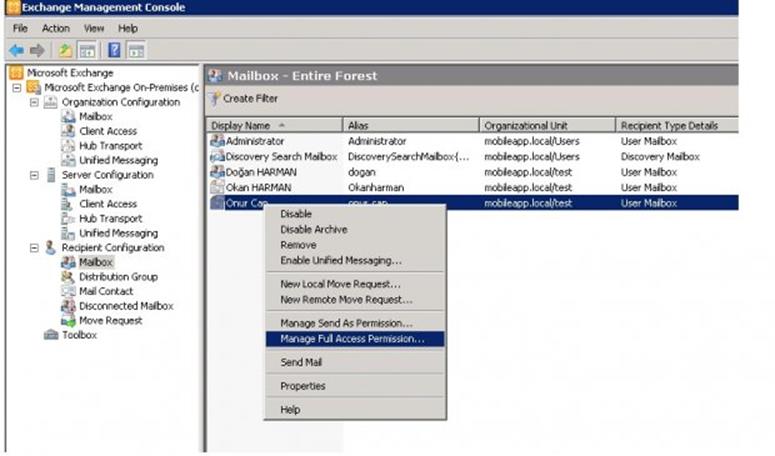Select Hub Transport under Organization Configuration
Viewport: 775px width, 456px height.
(111, 146)
